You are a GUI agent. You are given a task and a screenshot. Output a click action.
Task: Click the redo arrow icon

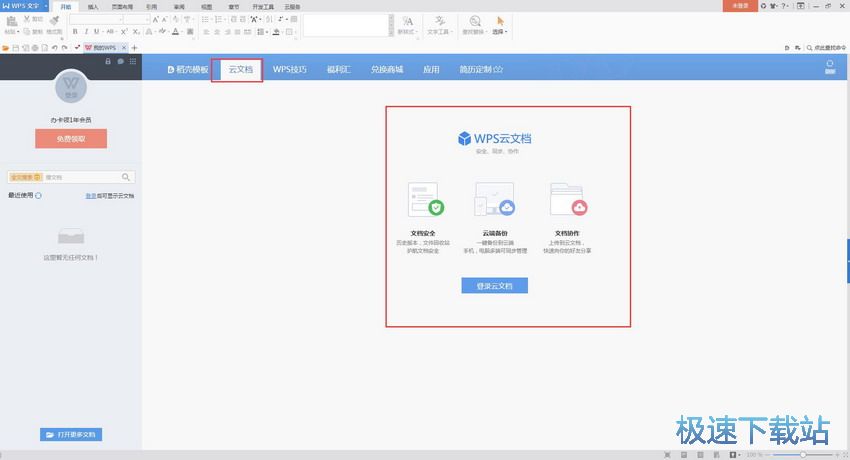65,48
